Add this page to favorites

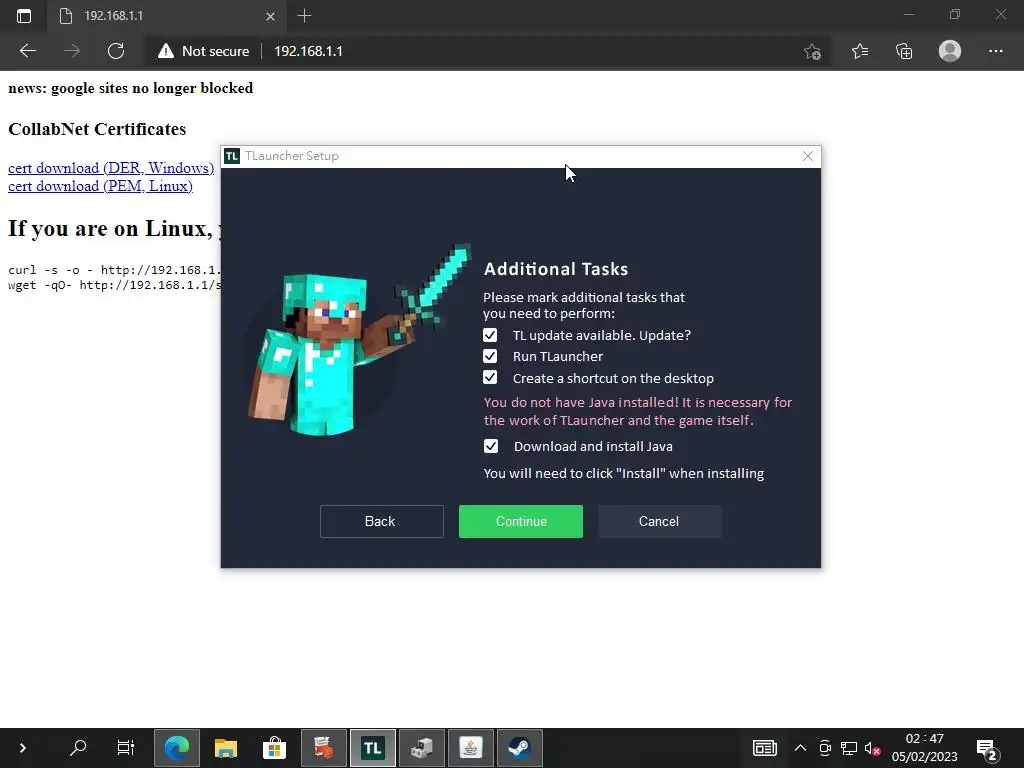(x=812, y=51)
